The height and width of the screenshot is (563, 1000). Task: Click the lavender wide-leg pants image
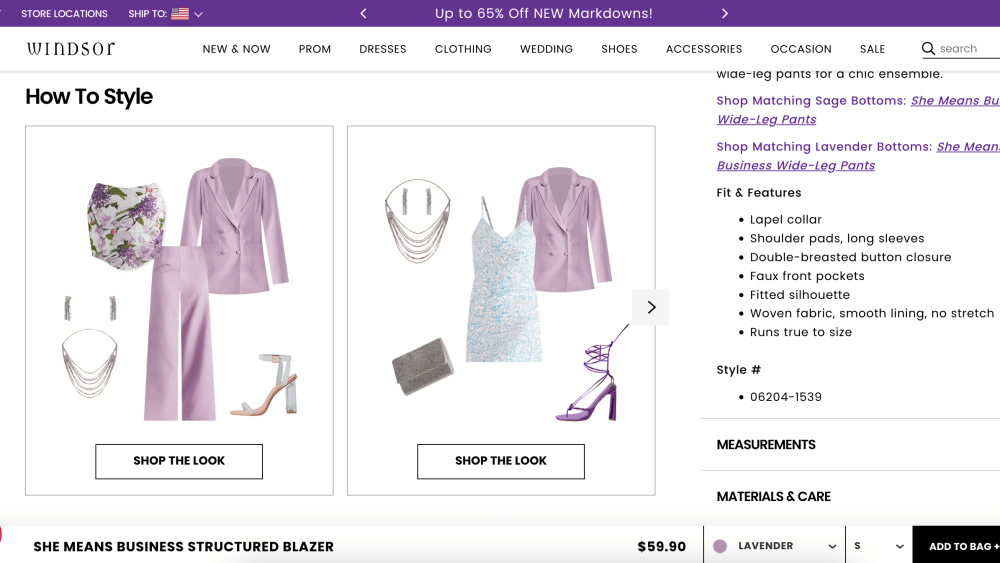click(x=180, y=333)
